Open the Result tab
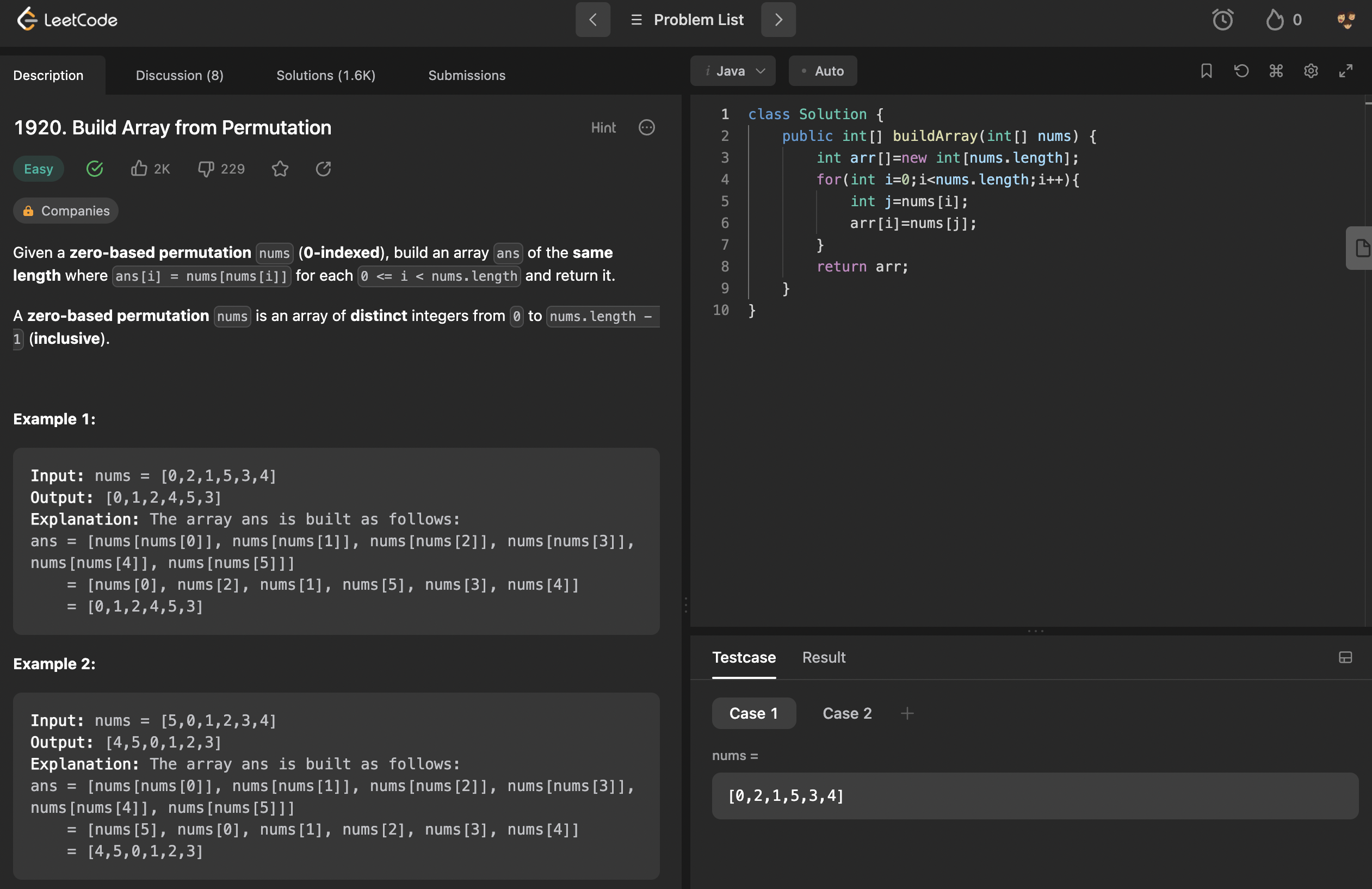1372x889 pixels. [x=823, y=657]
